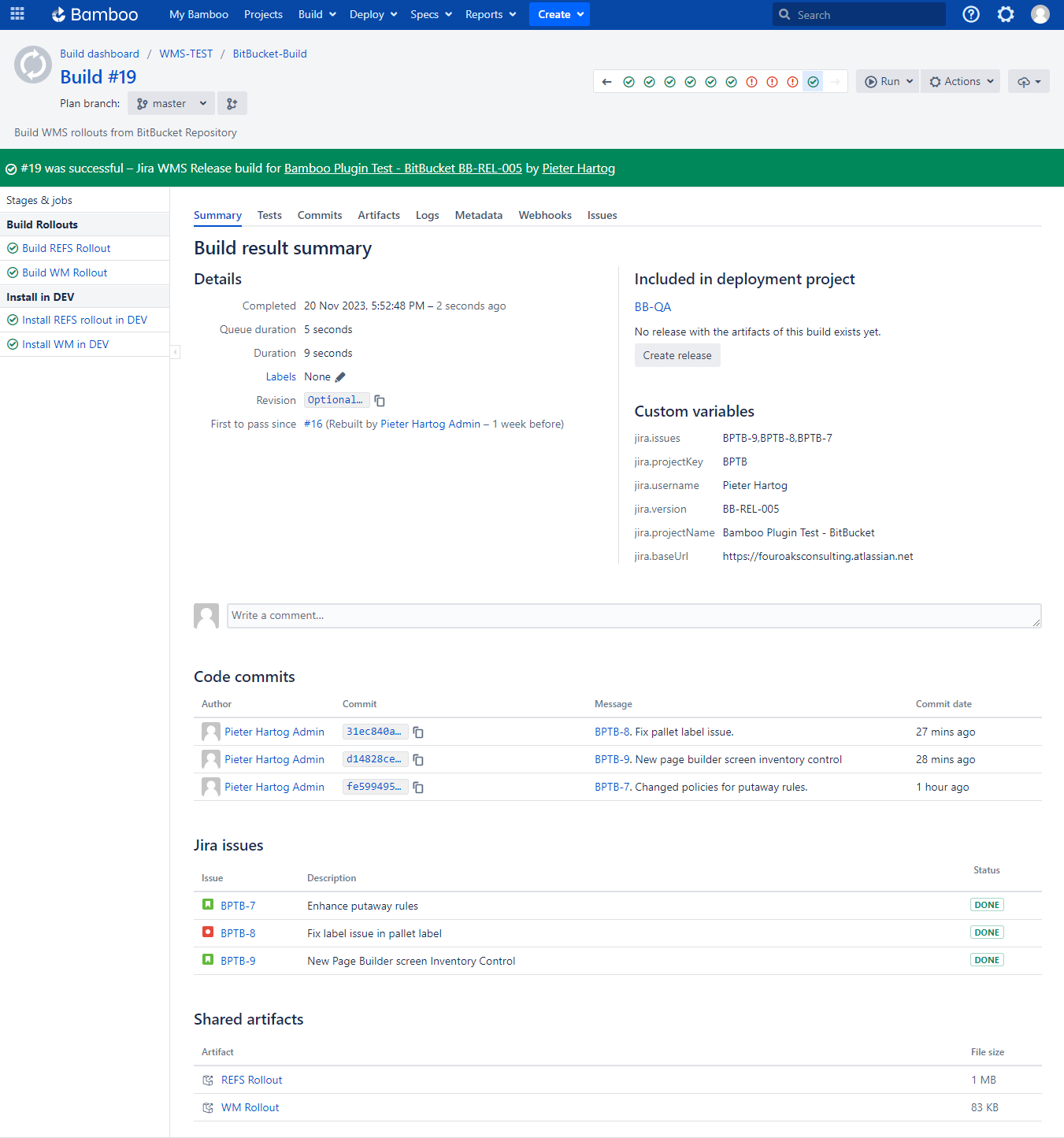Go to My Bamboo
Image resolution: width=1064 pixels, height=1138 pixels.
point(198,14)
